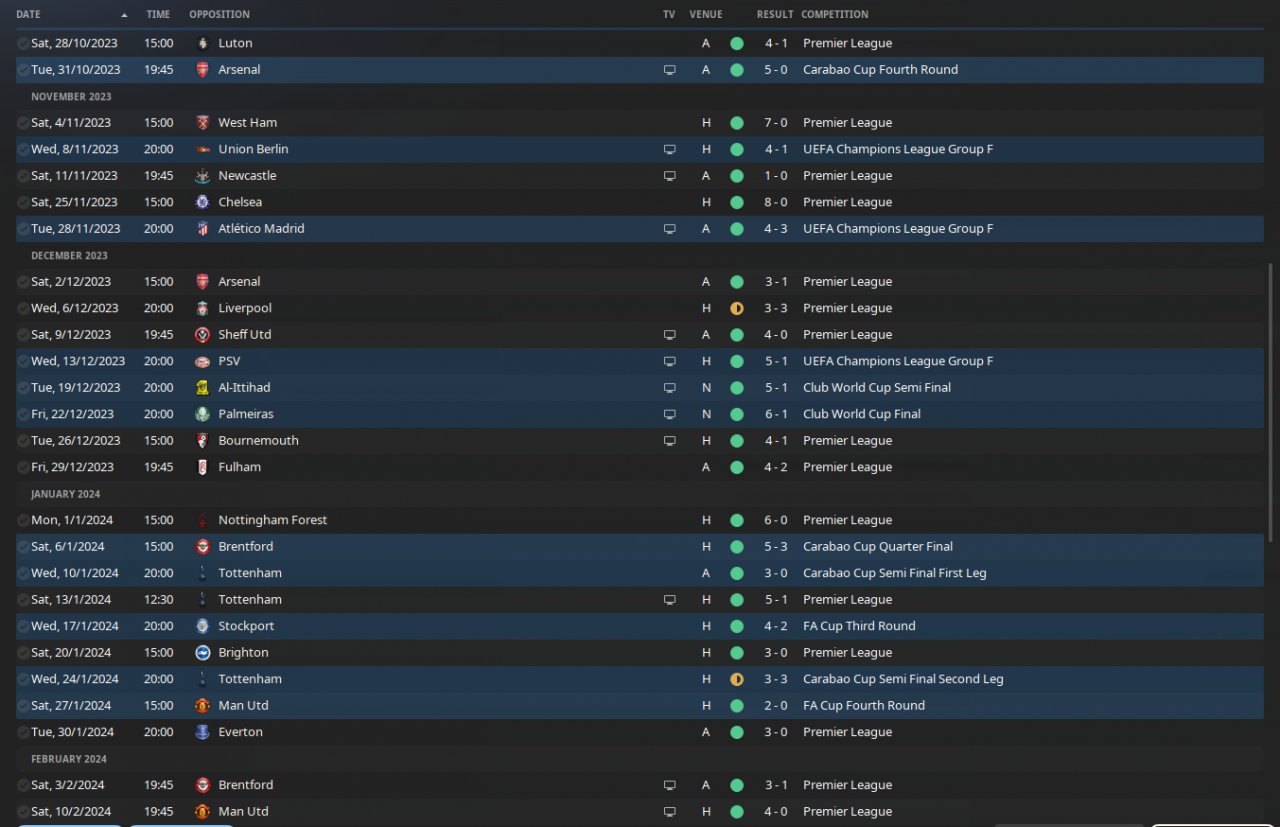1280x827 pixels.
Task: Click the Opposition column header
Action: pyautogui.click(x=219, y=15)
